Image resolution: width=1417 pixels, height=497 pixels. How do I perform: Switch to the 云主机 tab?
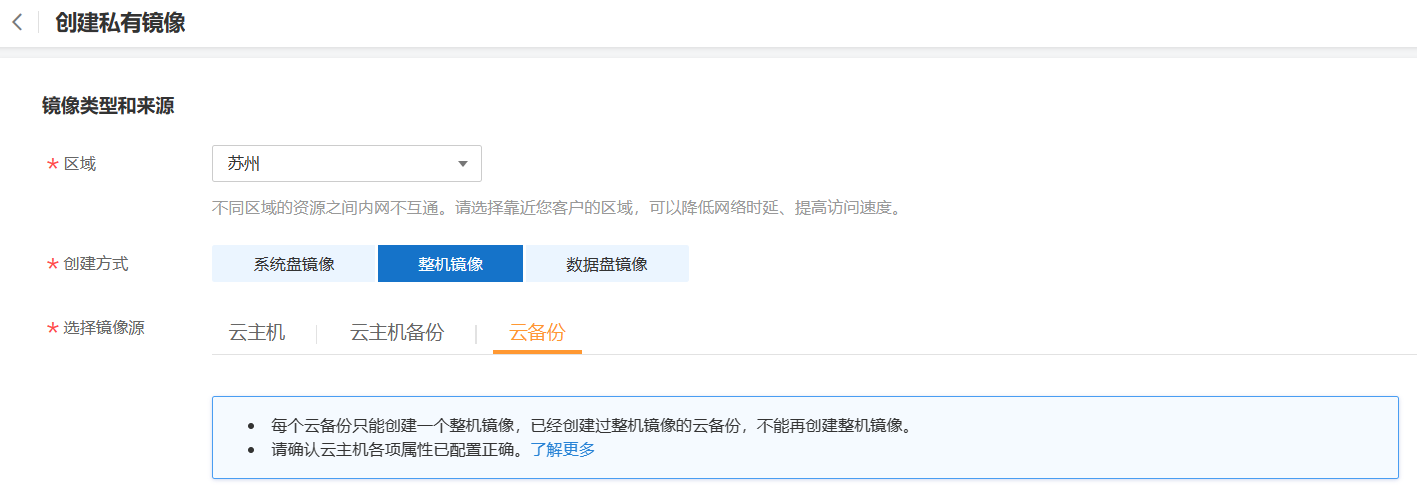click(257, 333)
